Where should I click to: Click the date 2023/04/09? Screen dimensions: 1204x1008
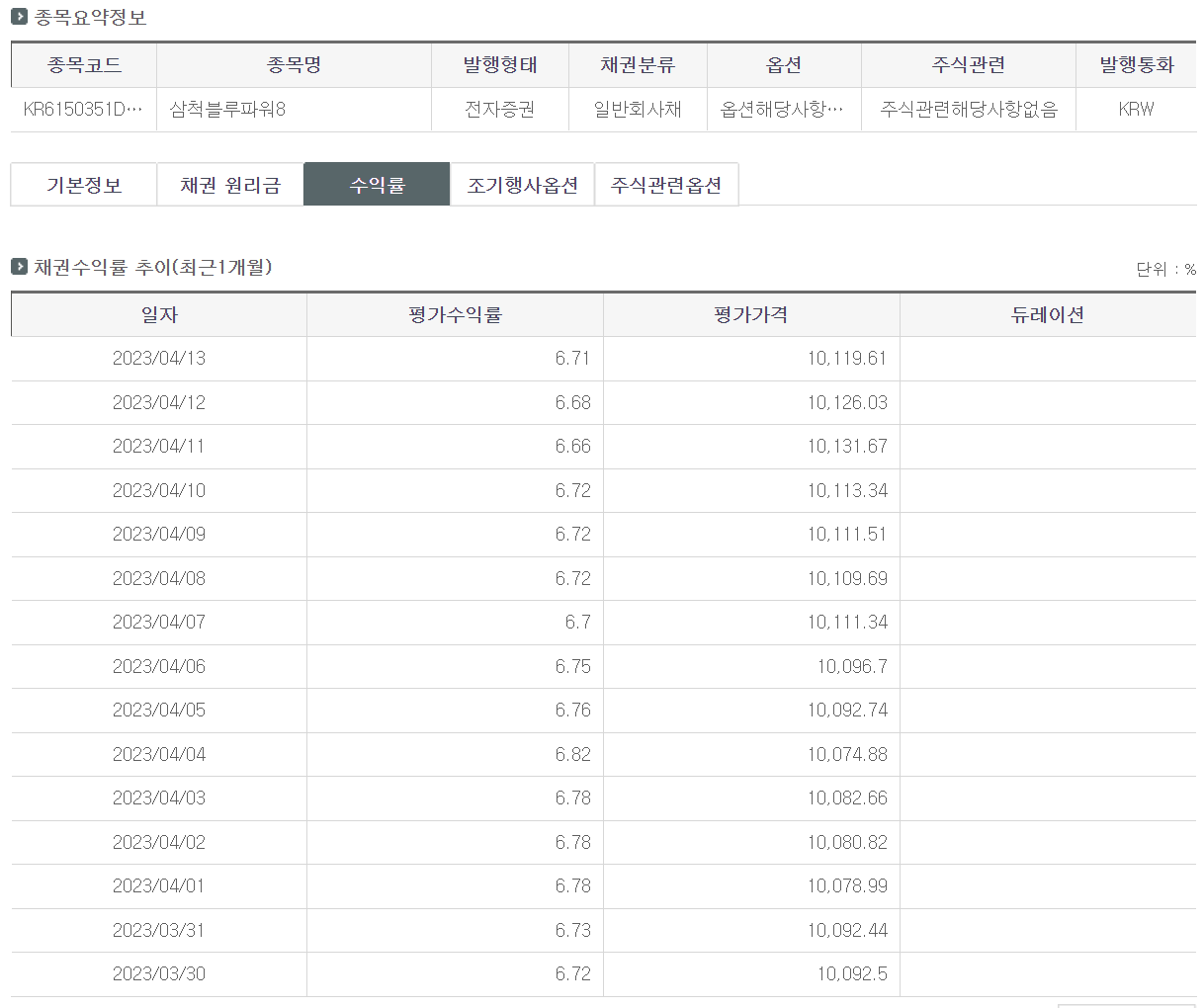click(x=159, y=535)
